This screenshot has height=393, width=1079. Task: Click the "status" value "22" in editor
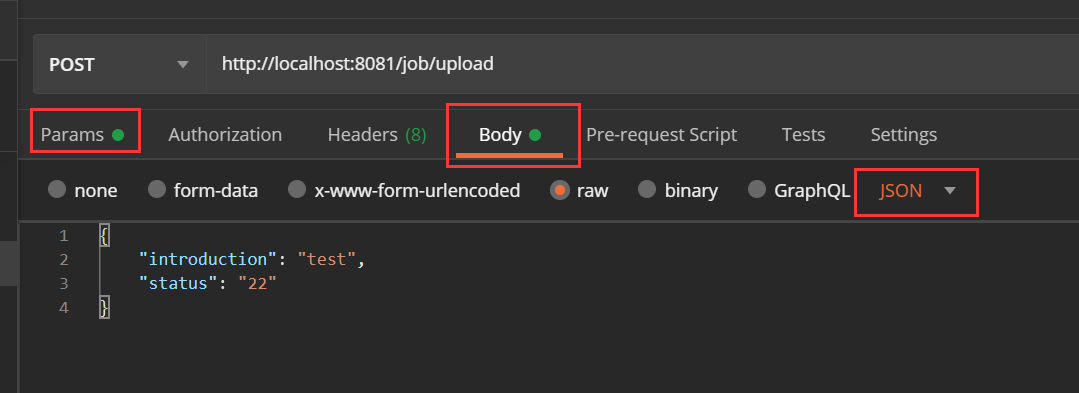(257, 283)
